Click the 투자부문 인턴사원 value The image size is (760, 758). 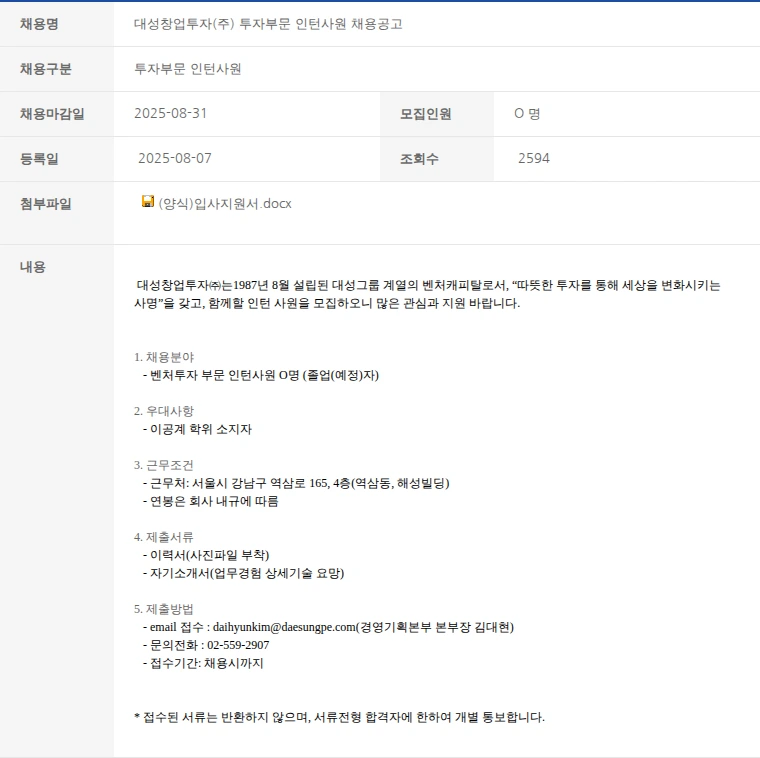188,69
